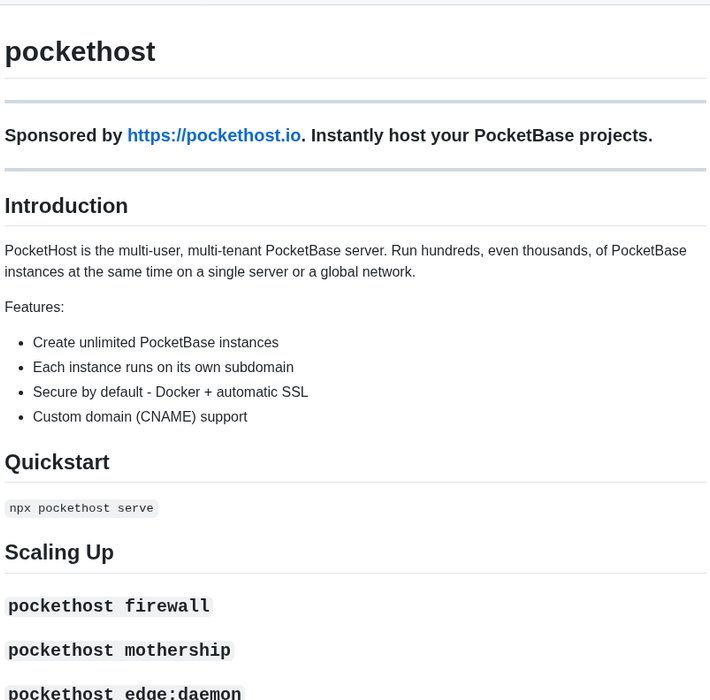Viewport: 710px width, 700px height.
Task: Click the PocketHost introduction paragraph first line
Action: (x=345, y=250)
